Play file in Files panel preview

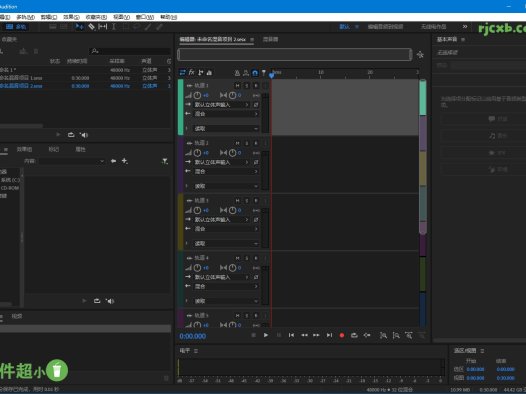click(x=58, y=134)
